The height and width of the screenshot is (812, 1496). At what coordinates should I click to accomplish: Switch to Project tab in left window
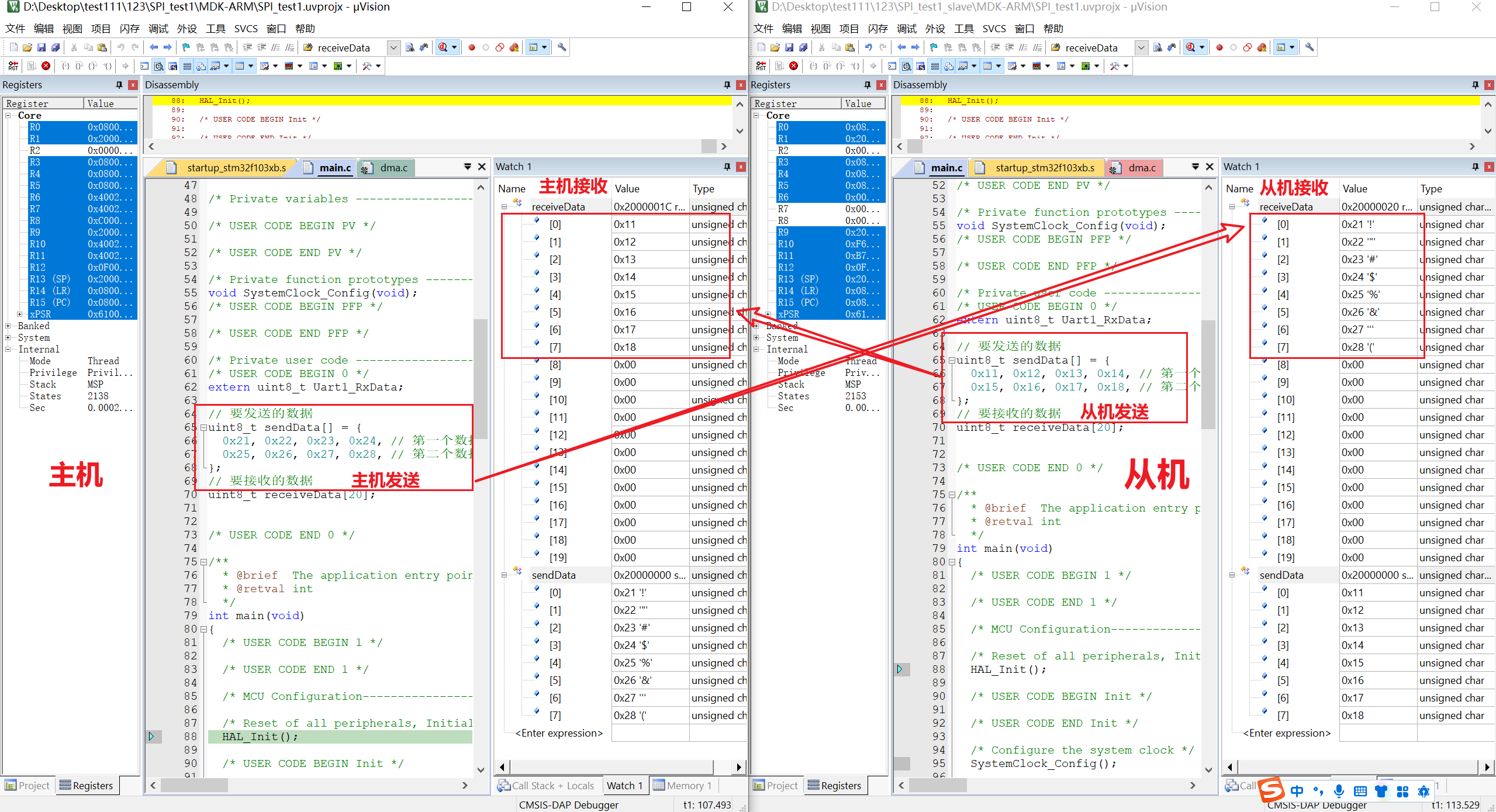[x=27, y=786]
